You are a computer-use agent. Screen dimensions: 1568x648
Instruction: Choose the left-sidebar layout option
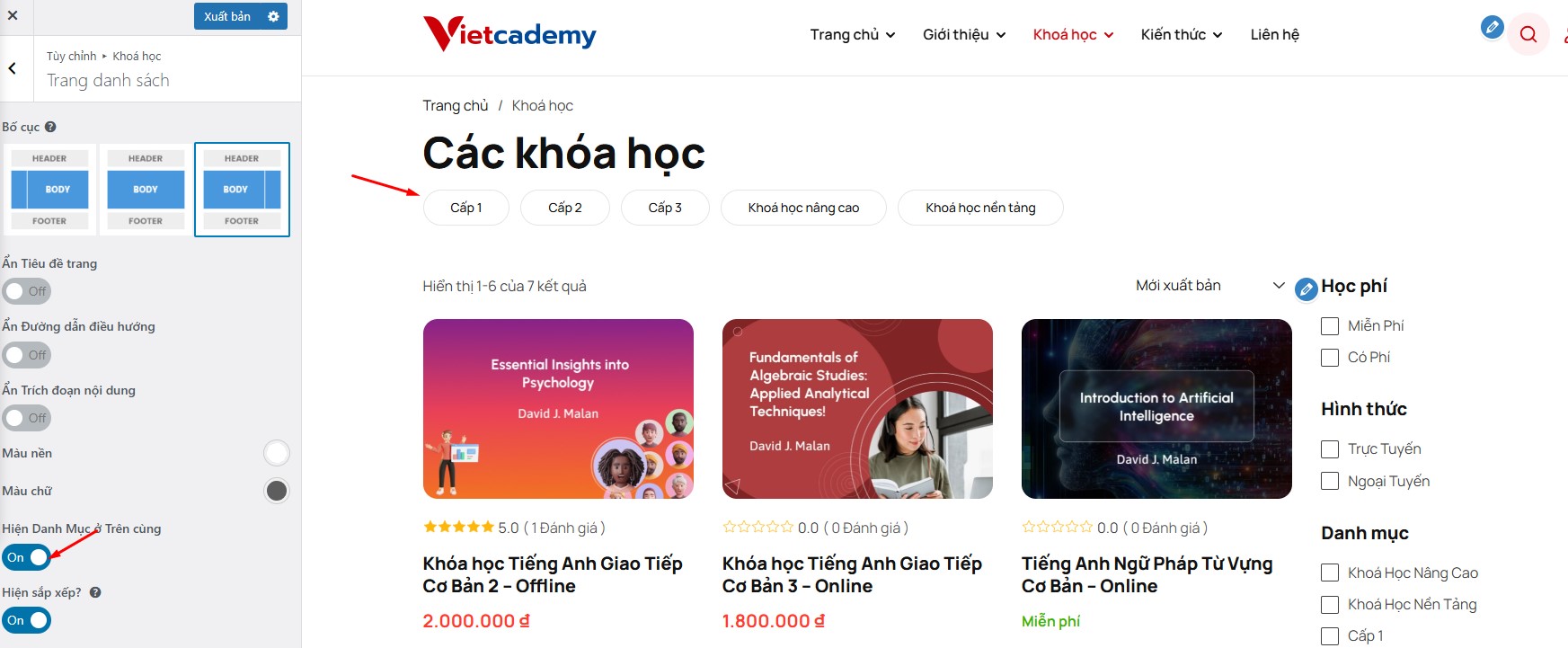coord(49,190)
